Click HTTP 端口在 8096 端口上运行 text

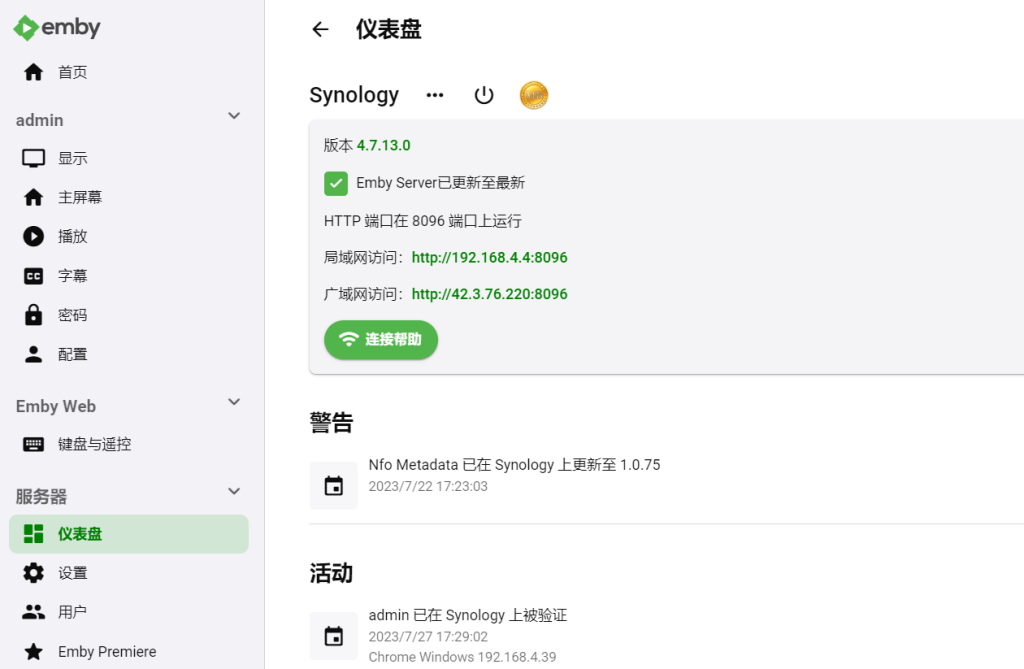pos(423,221)
